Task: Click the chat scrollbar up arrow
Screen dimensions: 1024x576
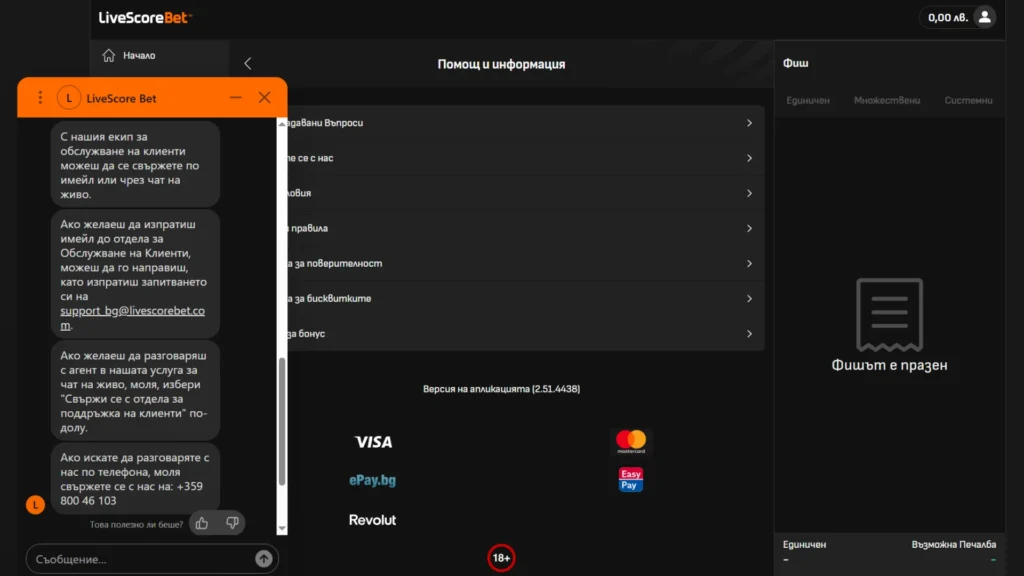Action: 282,123
